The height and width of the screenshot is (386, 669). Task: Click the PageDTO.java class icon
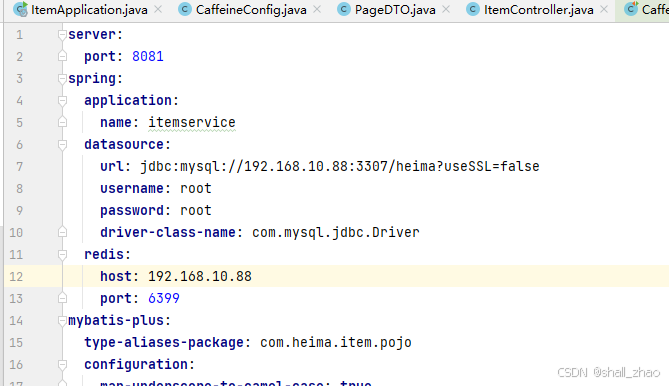tap(344, 9)
